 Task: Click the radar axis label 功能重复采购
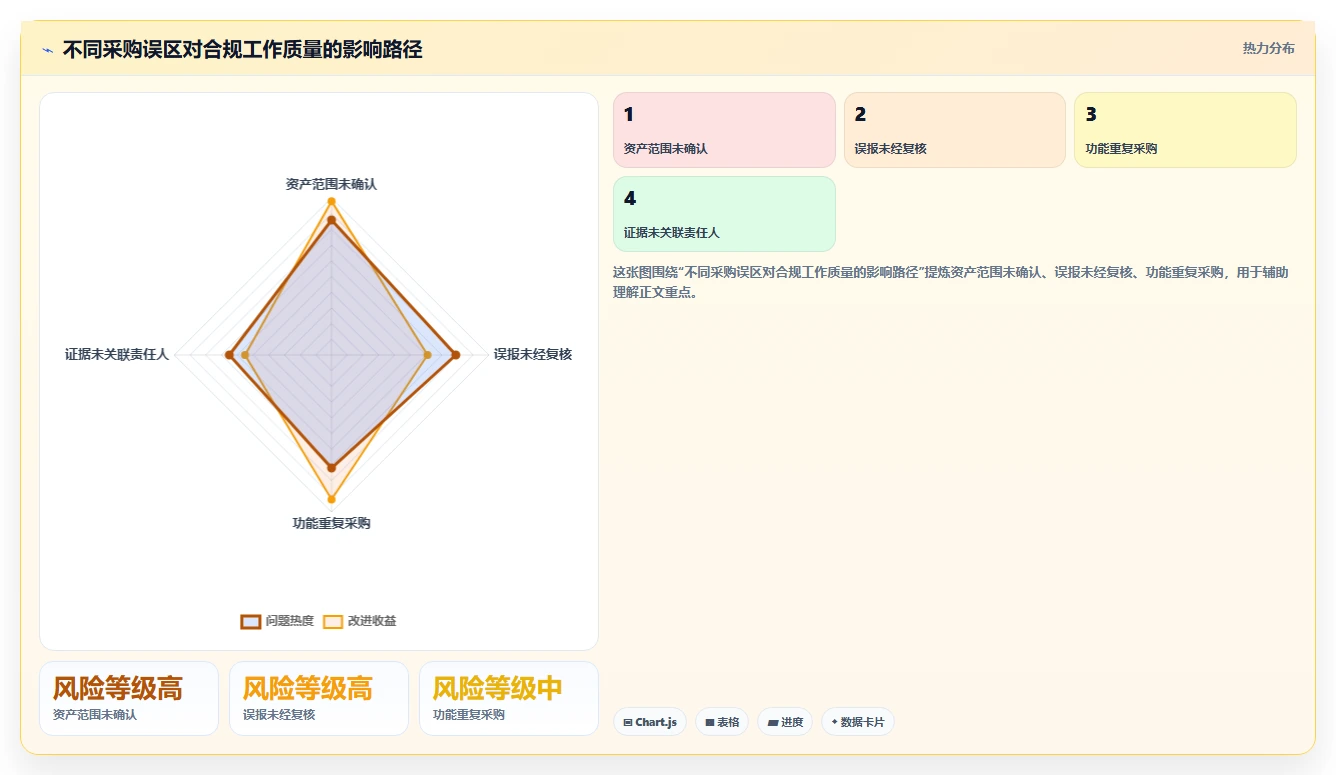coord(331,523)
